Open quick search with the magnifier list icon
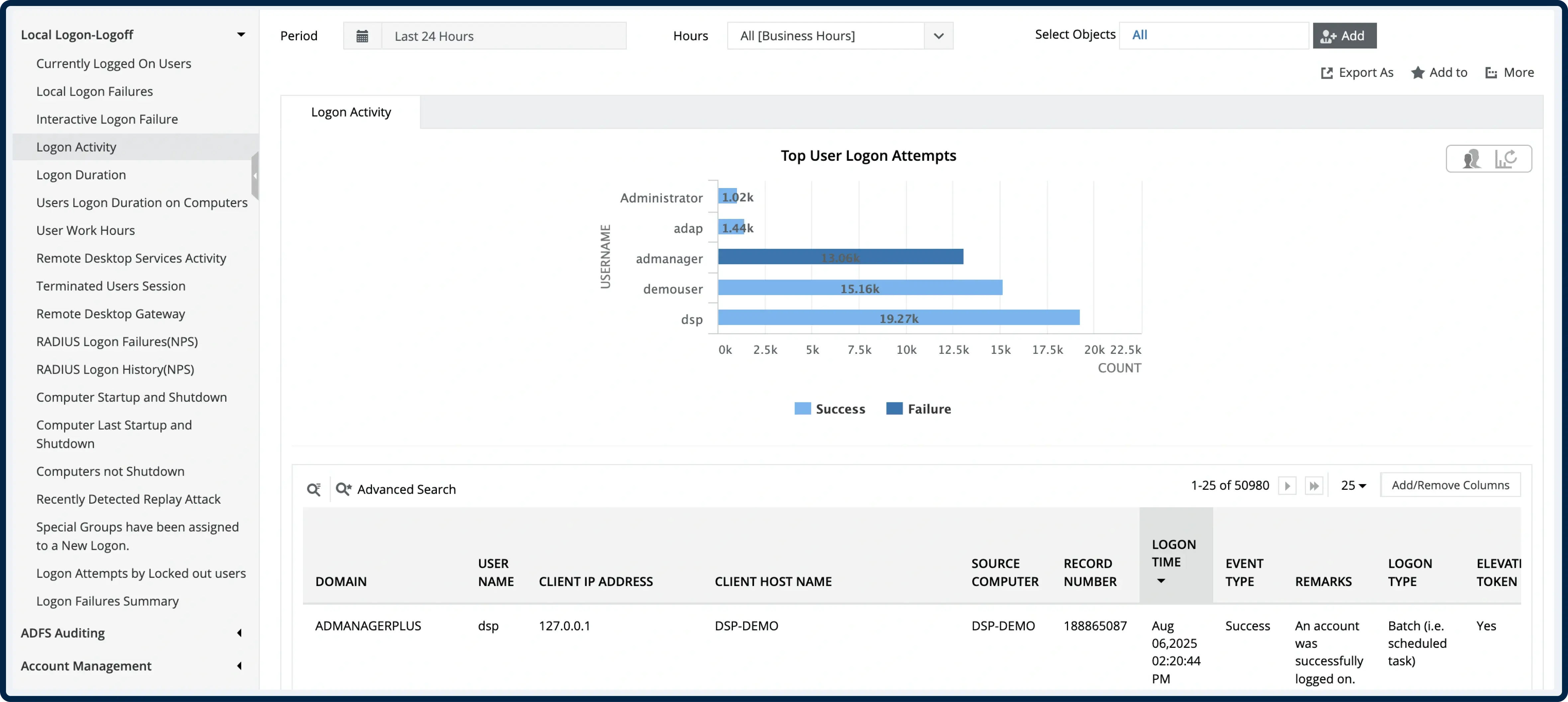The image size is (1568, 702). click(x=314, y=489)
